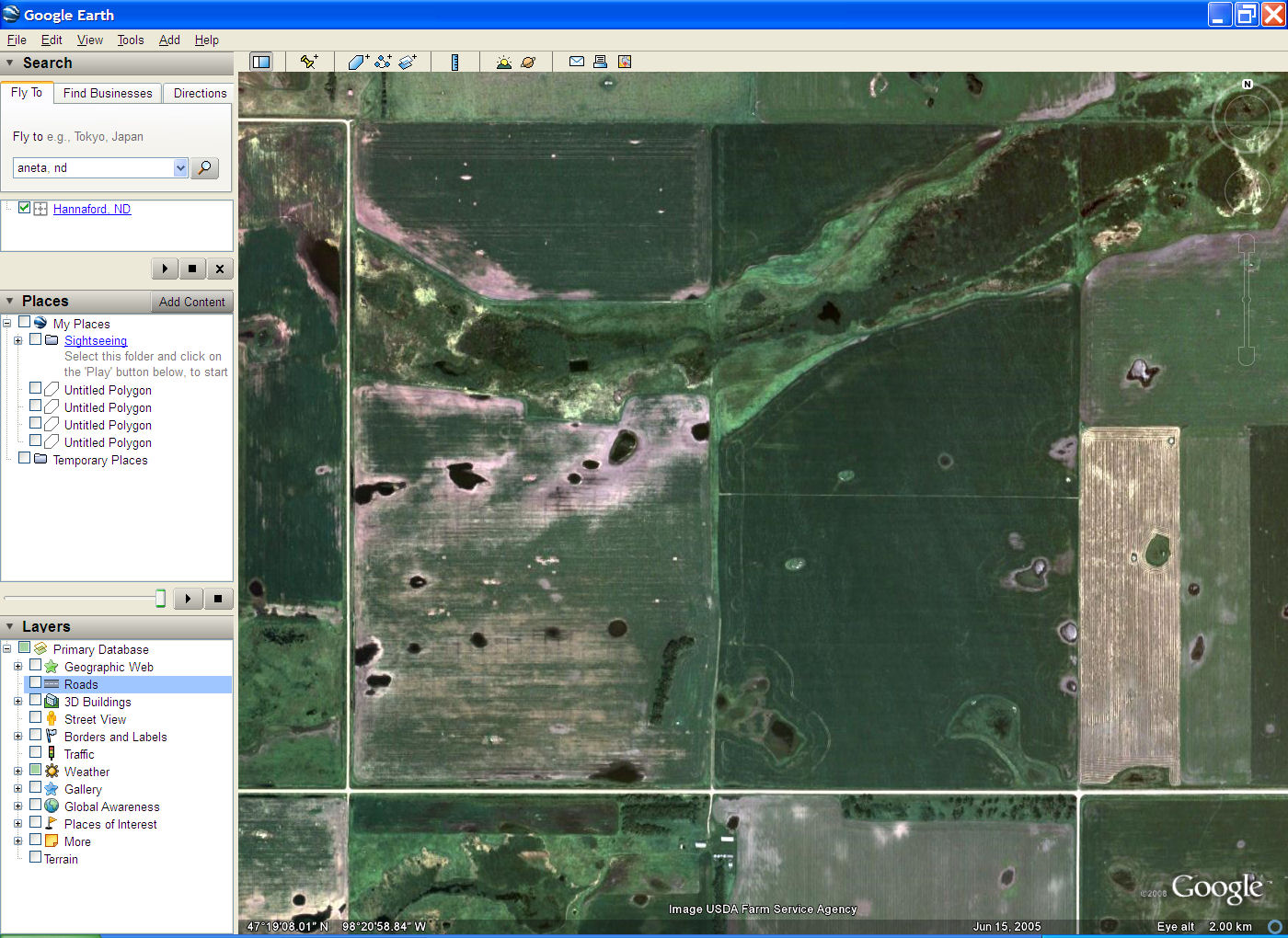Toggle the sidebar panel icon
Image resolution: width=1288 pixels, height=938 pixels.
261,62
